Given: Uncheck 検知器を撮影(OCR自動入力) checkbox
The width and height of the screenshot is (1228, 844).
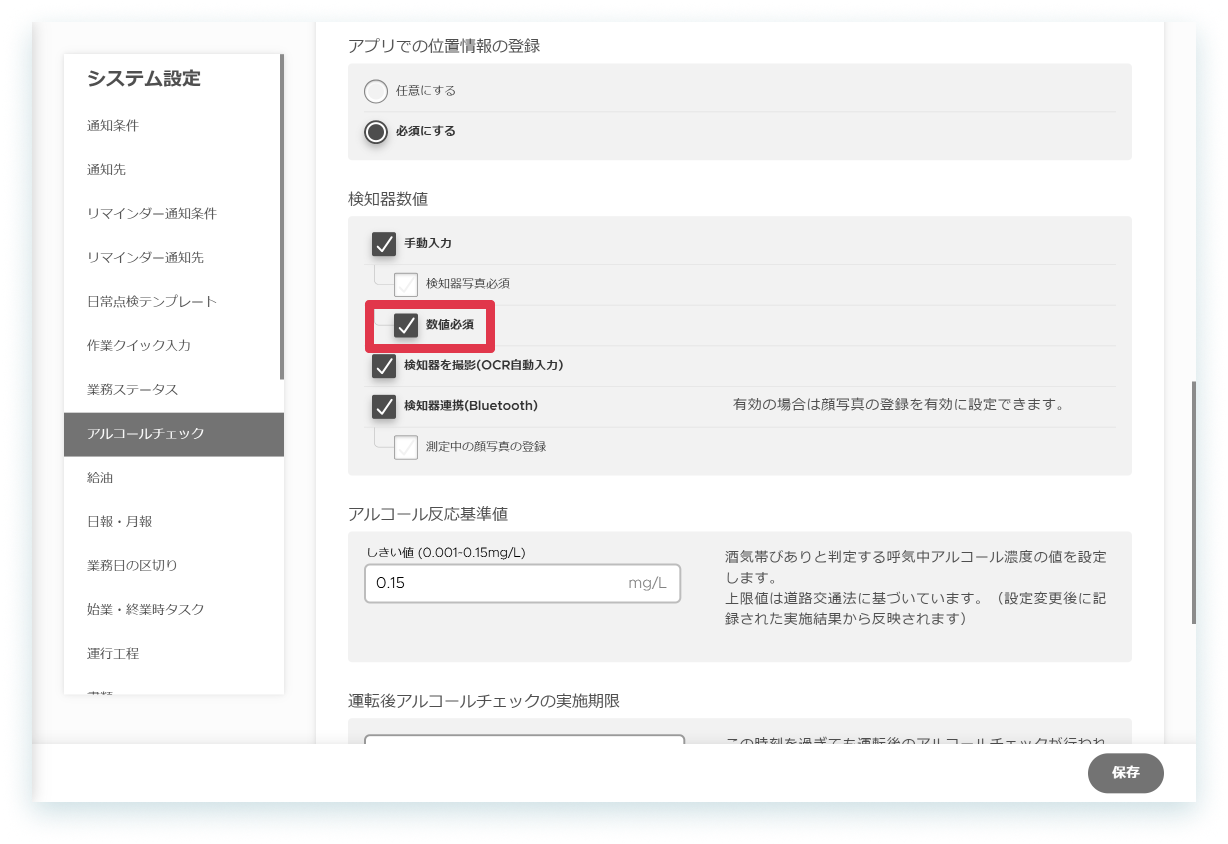Looking at the screenshot, I should pyautogui.click(x=384, y=366).
